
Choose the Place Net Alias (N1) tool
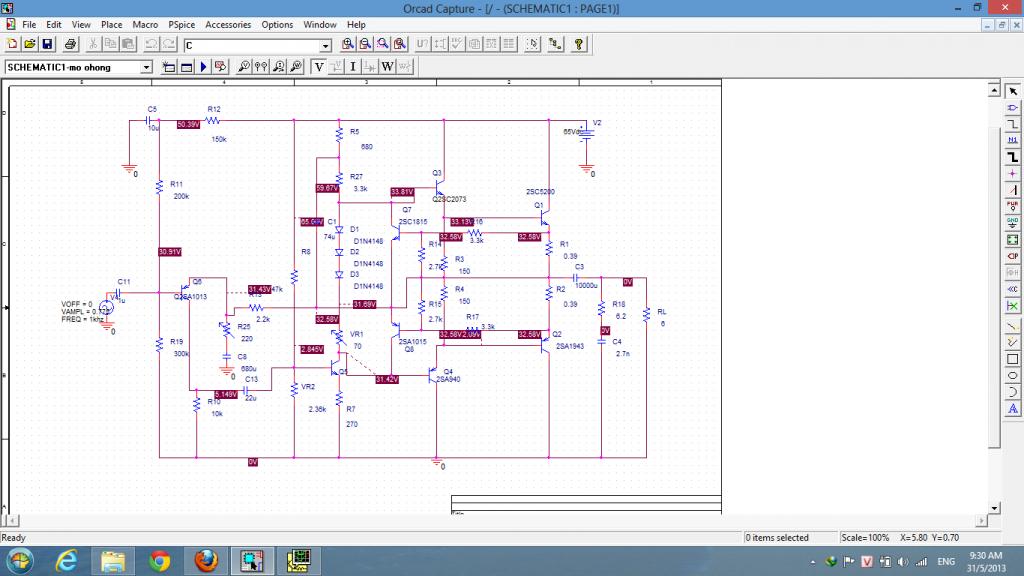click(1012, 140)
